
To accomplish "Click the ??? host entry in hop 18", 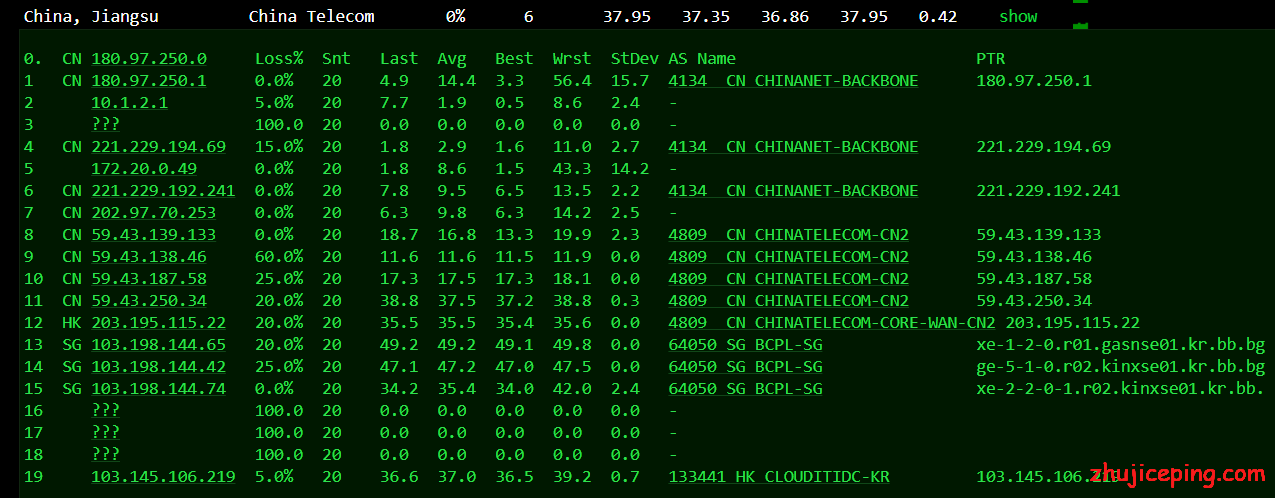I will pyautogui.click(x=105, y=455).
